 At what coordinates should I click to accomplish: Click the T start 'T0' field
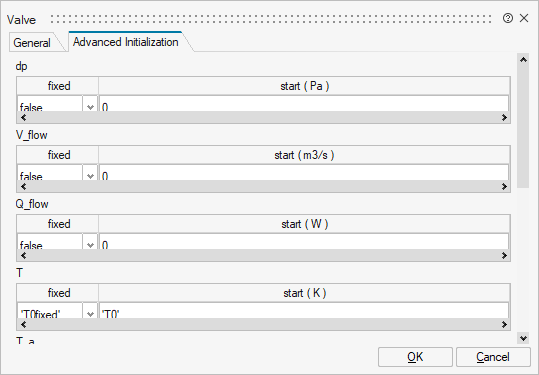[x=304, y=311]
